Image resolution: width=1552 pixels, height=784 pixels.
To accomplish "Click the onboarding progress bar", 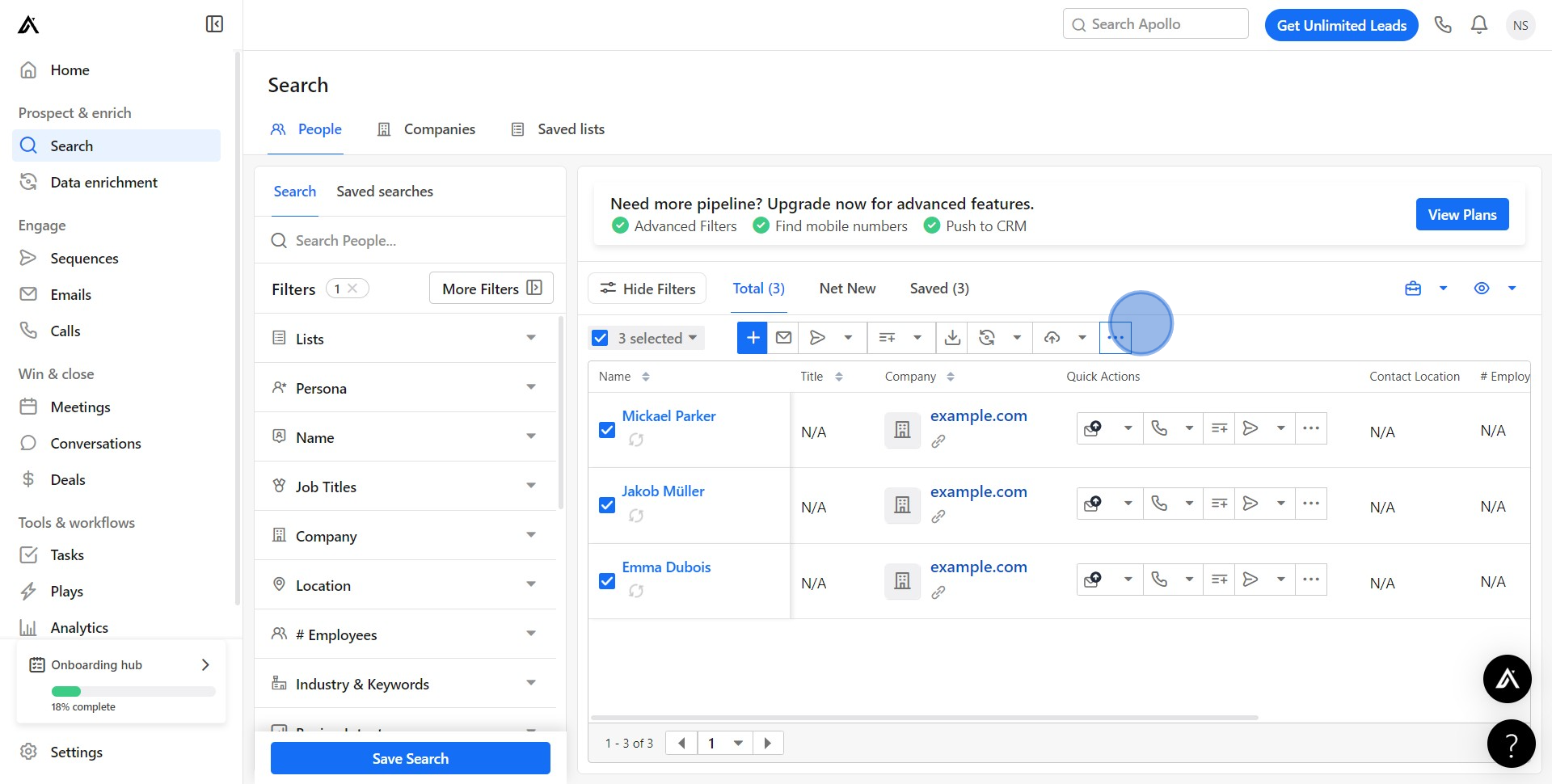I will (x=133, y=691).
